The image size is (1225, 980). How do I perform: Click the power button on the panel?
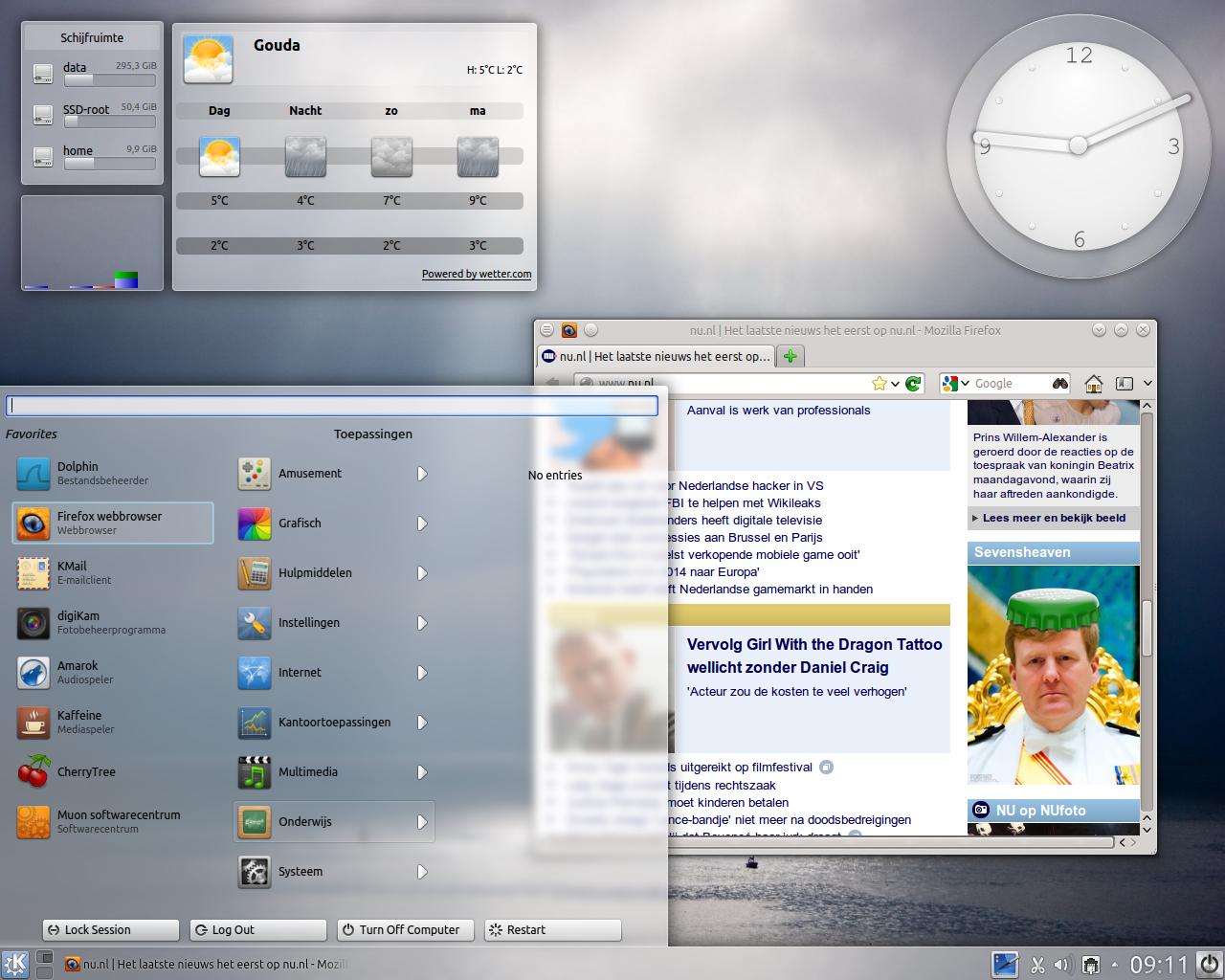point(1209,964)
